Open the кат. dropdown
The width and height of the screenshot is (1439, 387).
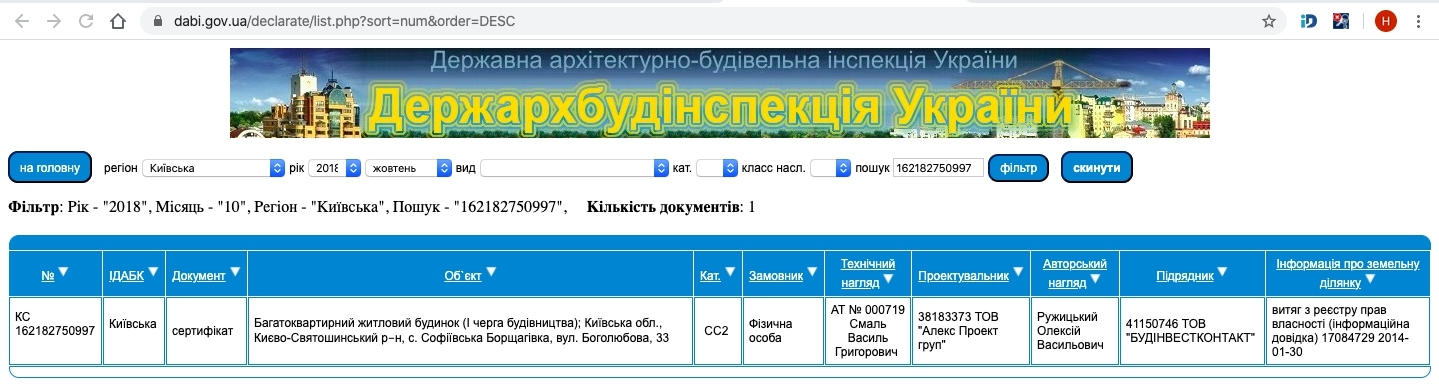pyautogui.click(x=716, y=168)
